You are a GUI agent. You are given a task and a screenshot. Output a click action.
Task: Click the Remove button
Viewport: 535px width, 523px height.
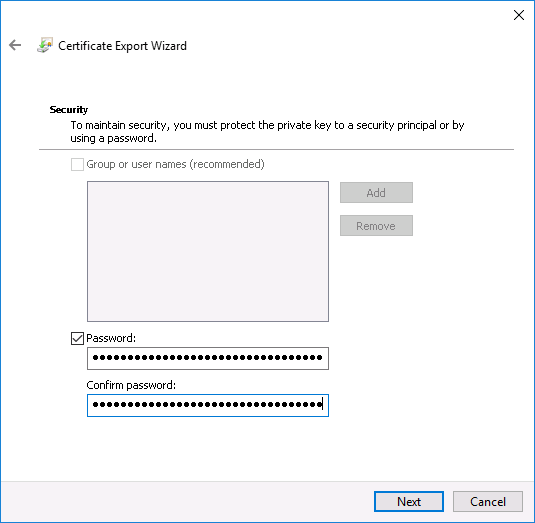[376, 226]
